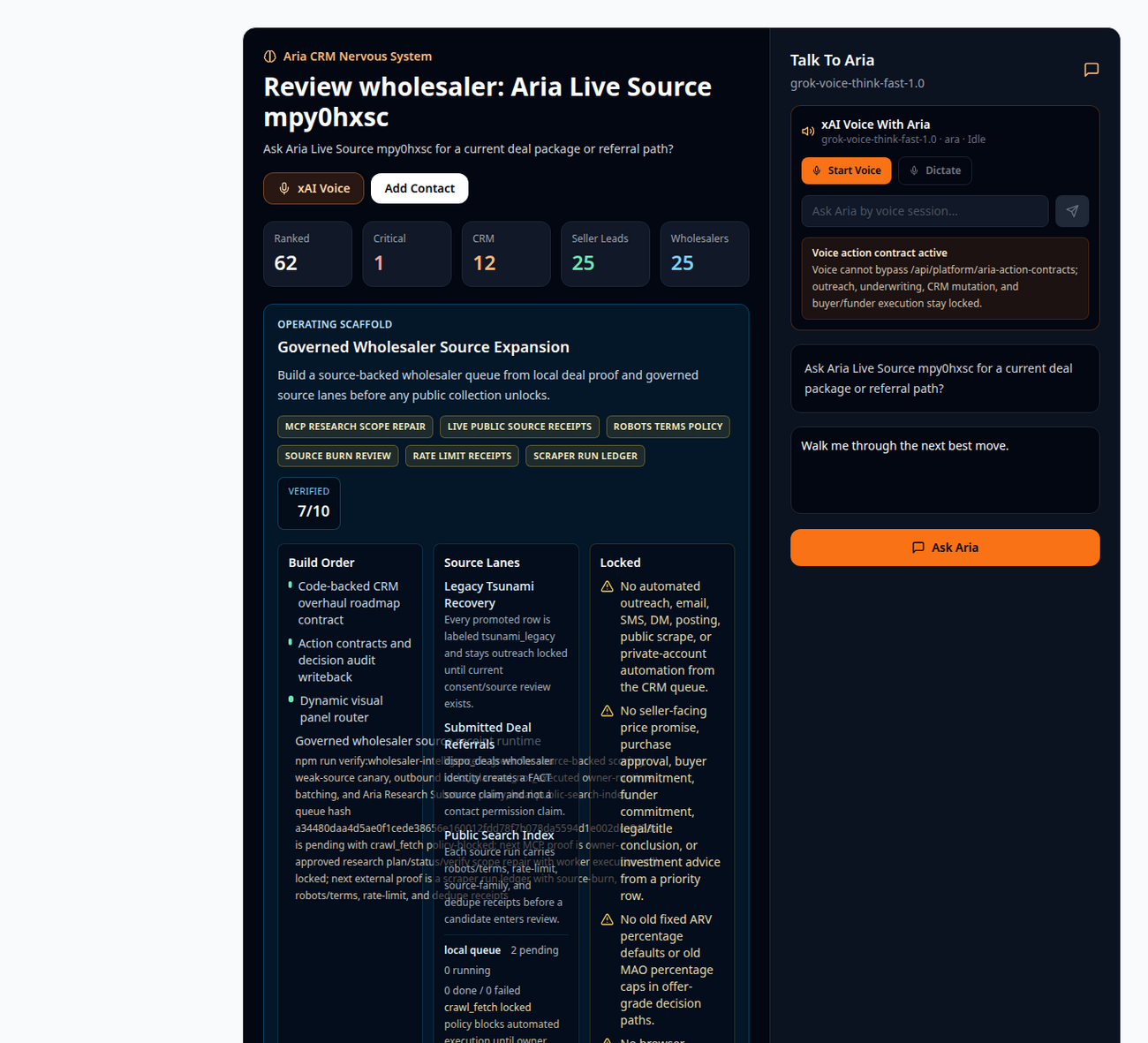Click the Ask Aria Live Source prompt card
1148x1043 pixels.
click(x=945, y=379)
